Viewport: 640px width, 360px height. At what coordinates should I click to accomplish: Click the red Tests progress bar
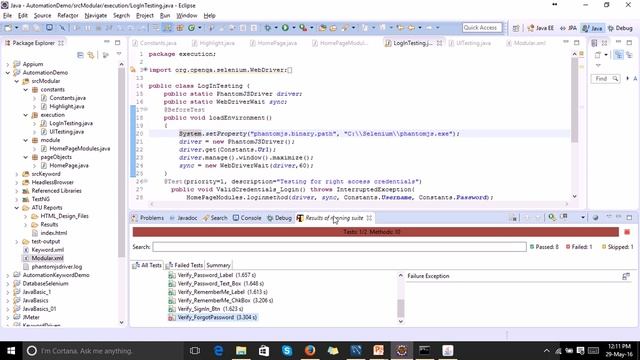pyautogui.click(x=376, y=232)
